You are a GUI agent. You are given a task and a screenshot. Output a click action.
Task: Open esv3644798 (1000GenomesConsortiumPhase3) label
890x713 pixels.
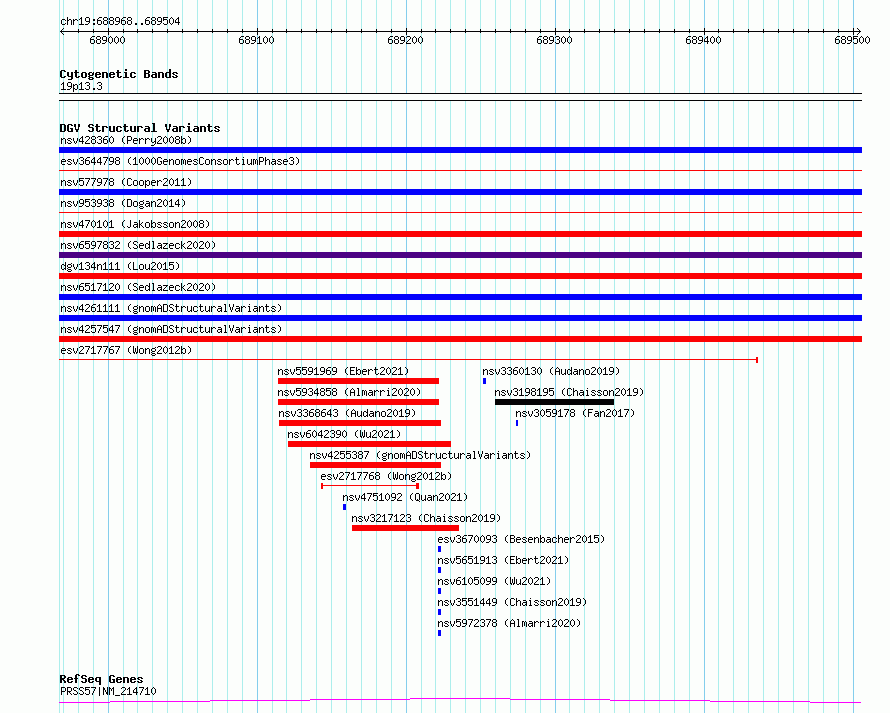[x=180, y=161]
